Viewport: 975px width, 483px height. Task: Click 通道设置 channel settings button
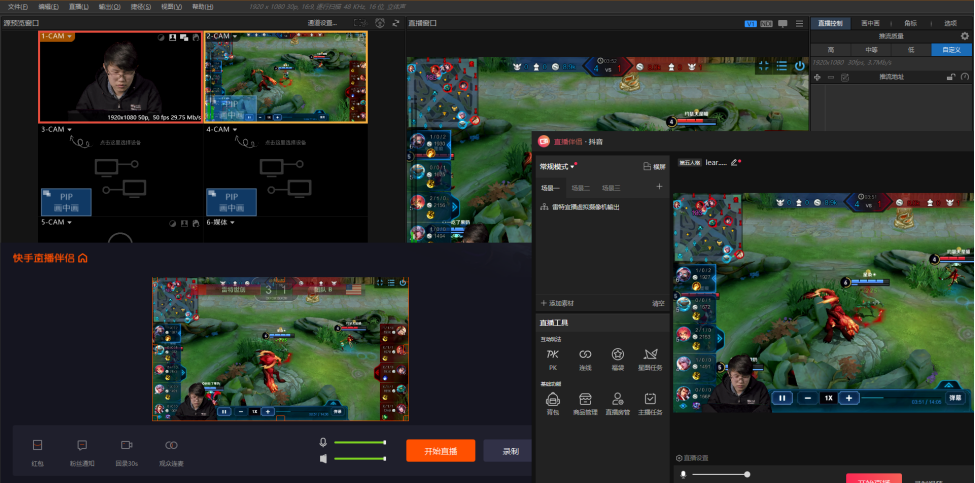coord(322,23)
